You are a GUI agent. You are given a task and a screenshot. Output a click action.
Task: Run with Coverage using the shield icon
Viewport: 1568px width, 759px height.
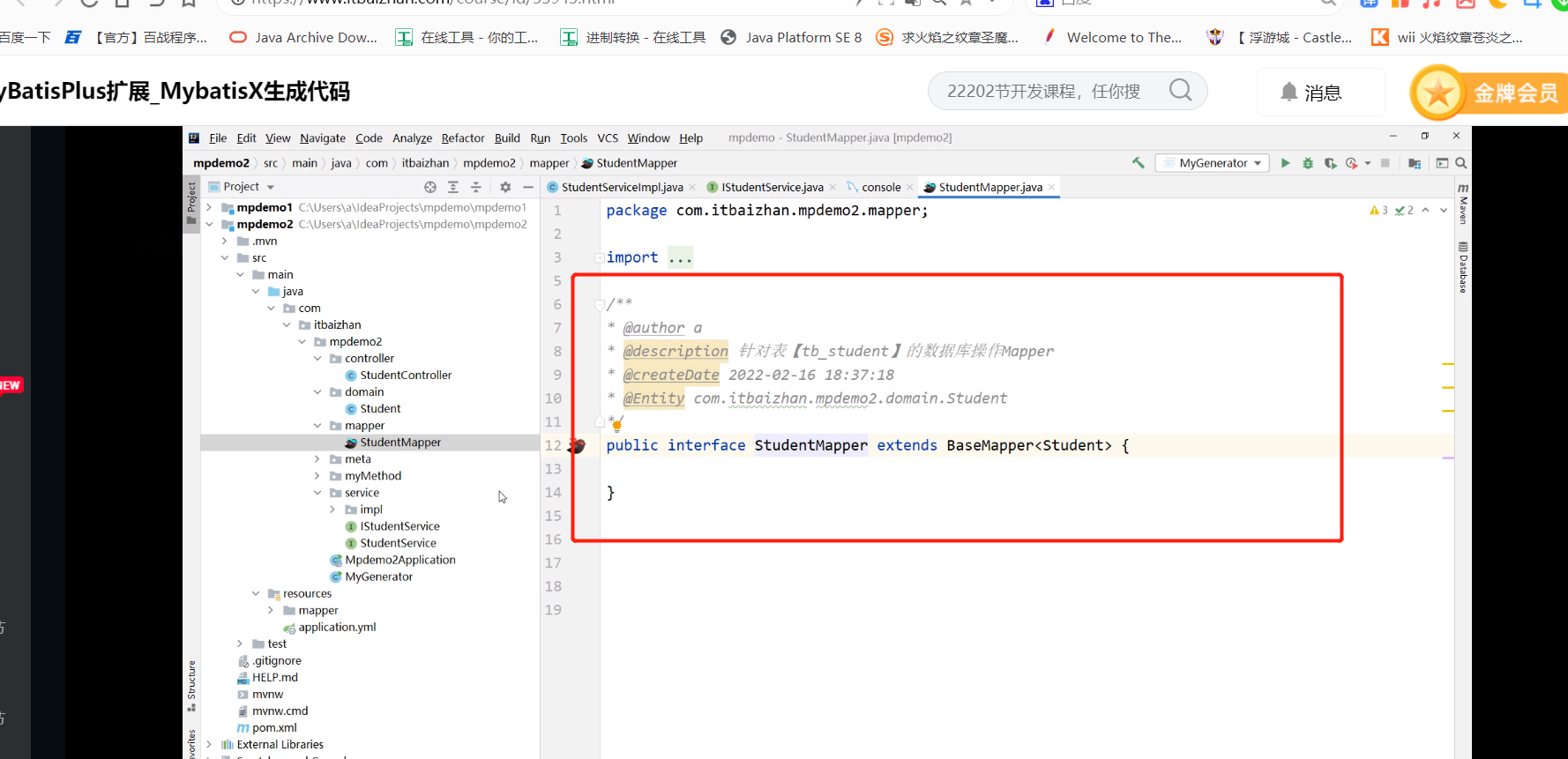coord(1330,163)
